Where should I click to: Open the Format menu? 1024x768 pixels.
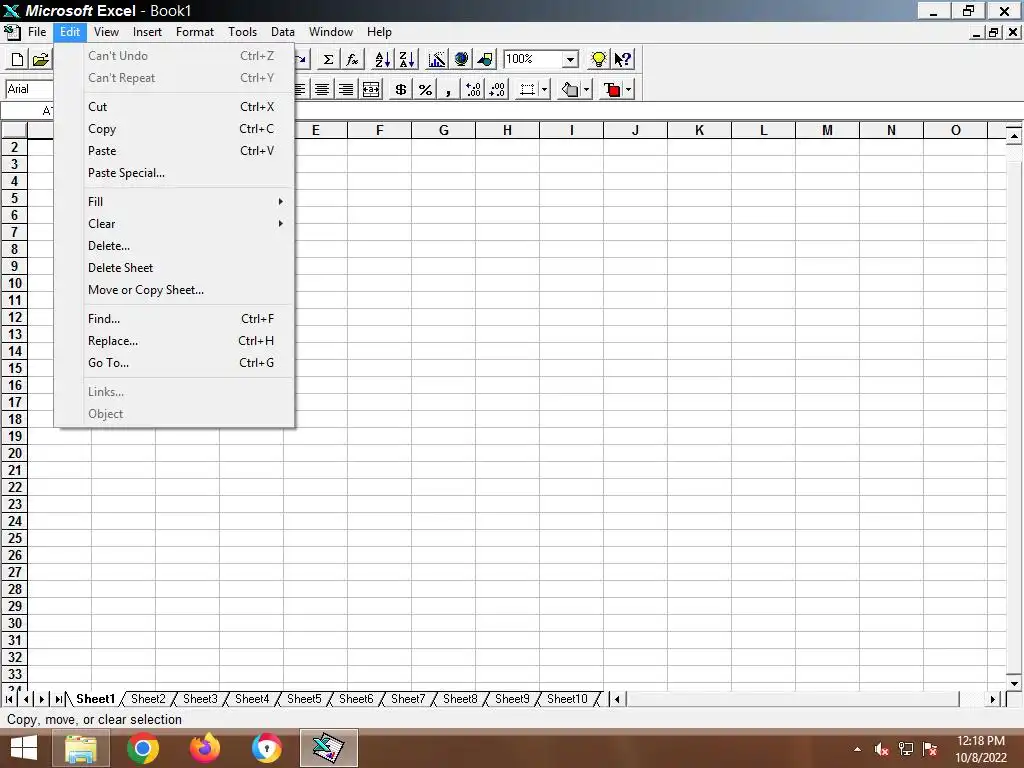[195, 32]
